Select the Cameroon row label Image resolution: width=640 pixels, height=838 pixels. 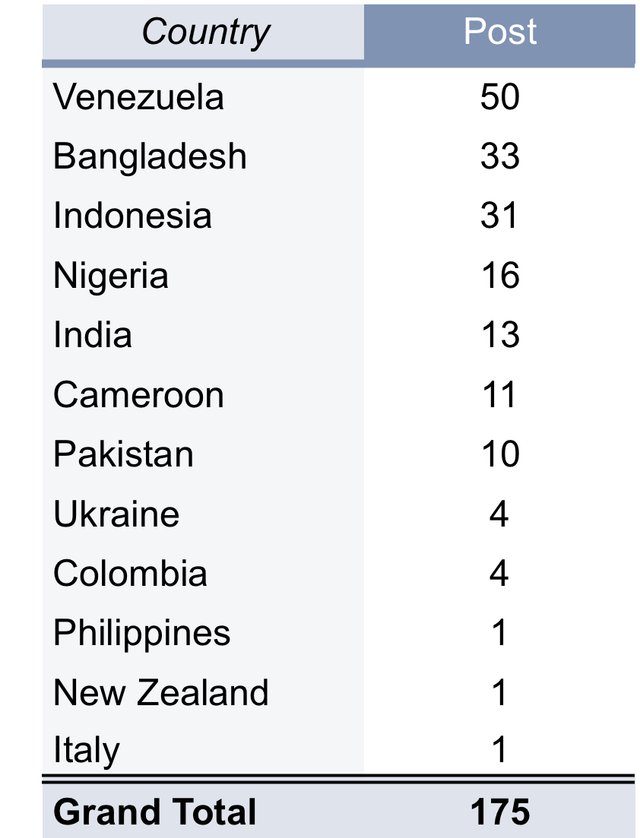point(138,395)
